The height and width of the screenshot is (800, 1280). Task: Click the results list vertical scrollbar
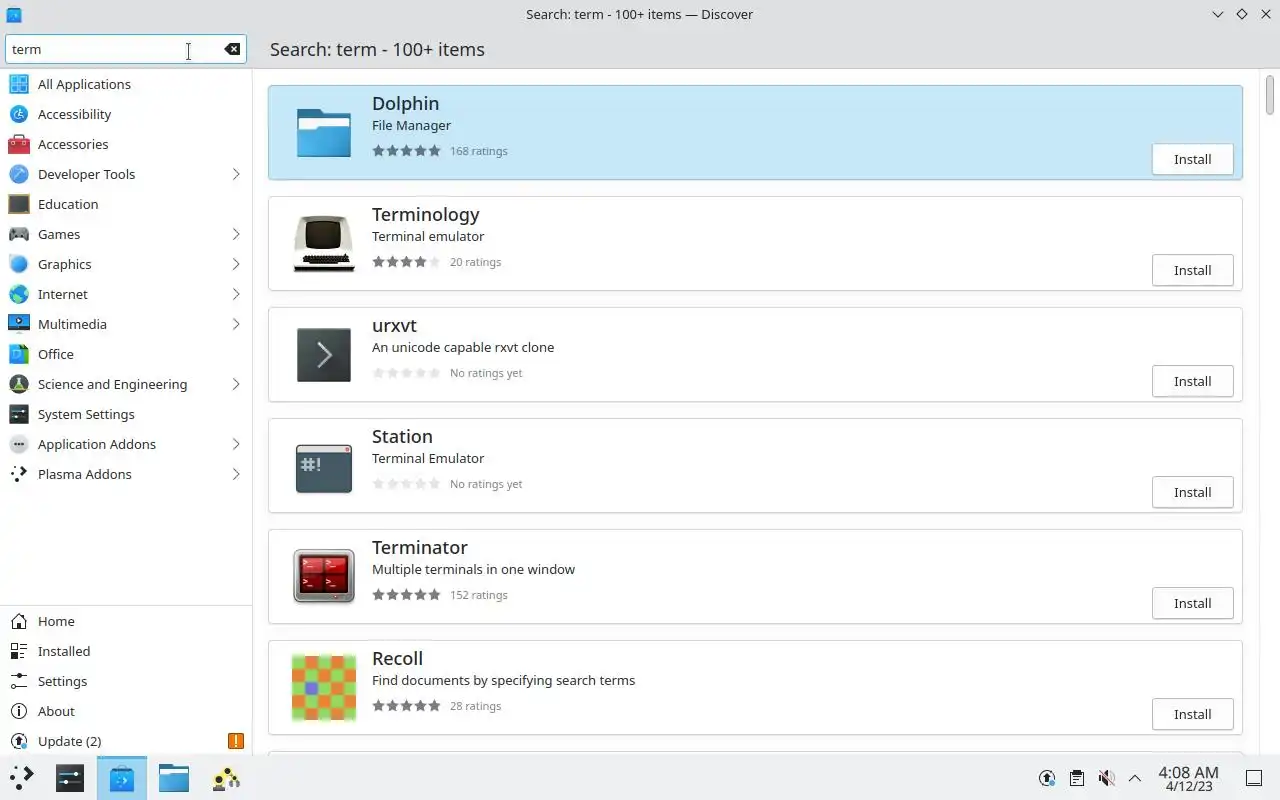click(1270, 95)
